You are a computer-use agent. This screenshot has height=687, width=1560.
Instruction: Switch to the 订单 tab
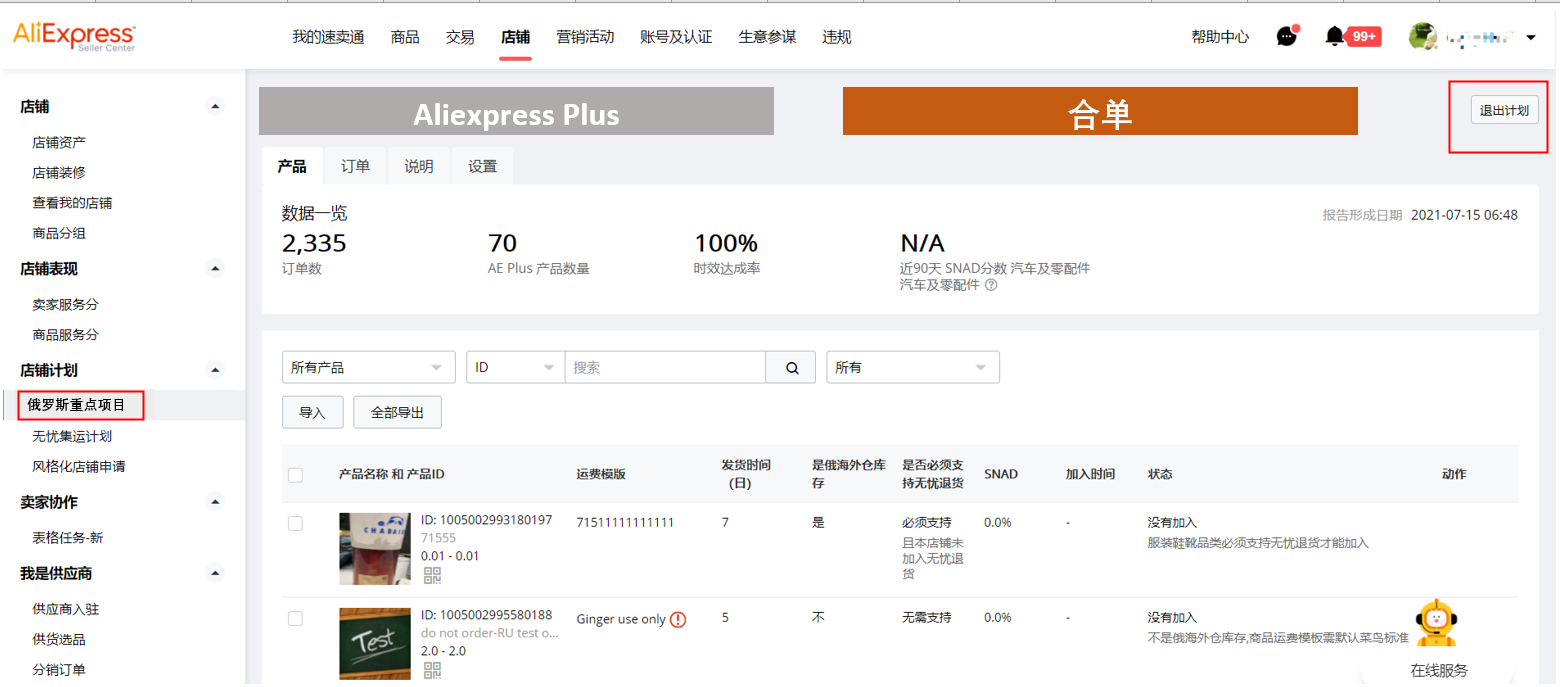[x=355, y=166]
